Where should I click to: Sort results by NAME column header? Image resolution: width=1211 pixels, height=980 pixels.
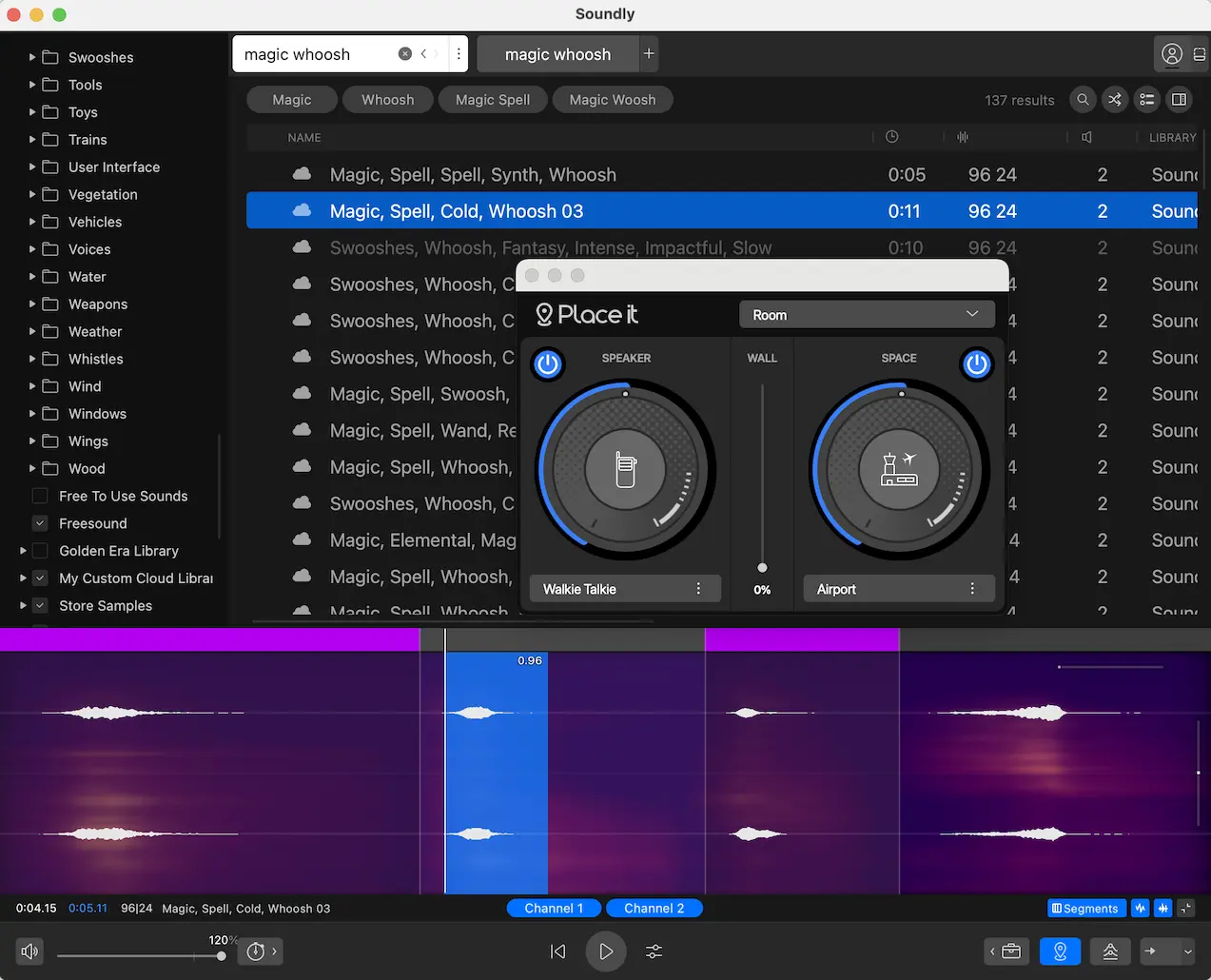click(x=304, y=138)
